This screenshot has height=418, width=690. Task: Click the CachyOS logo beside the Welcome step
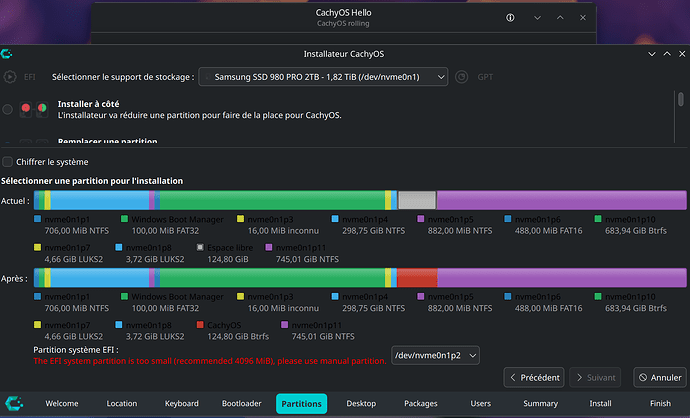15,403
